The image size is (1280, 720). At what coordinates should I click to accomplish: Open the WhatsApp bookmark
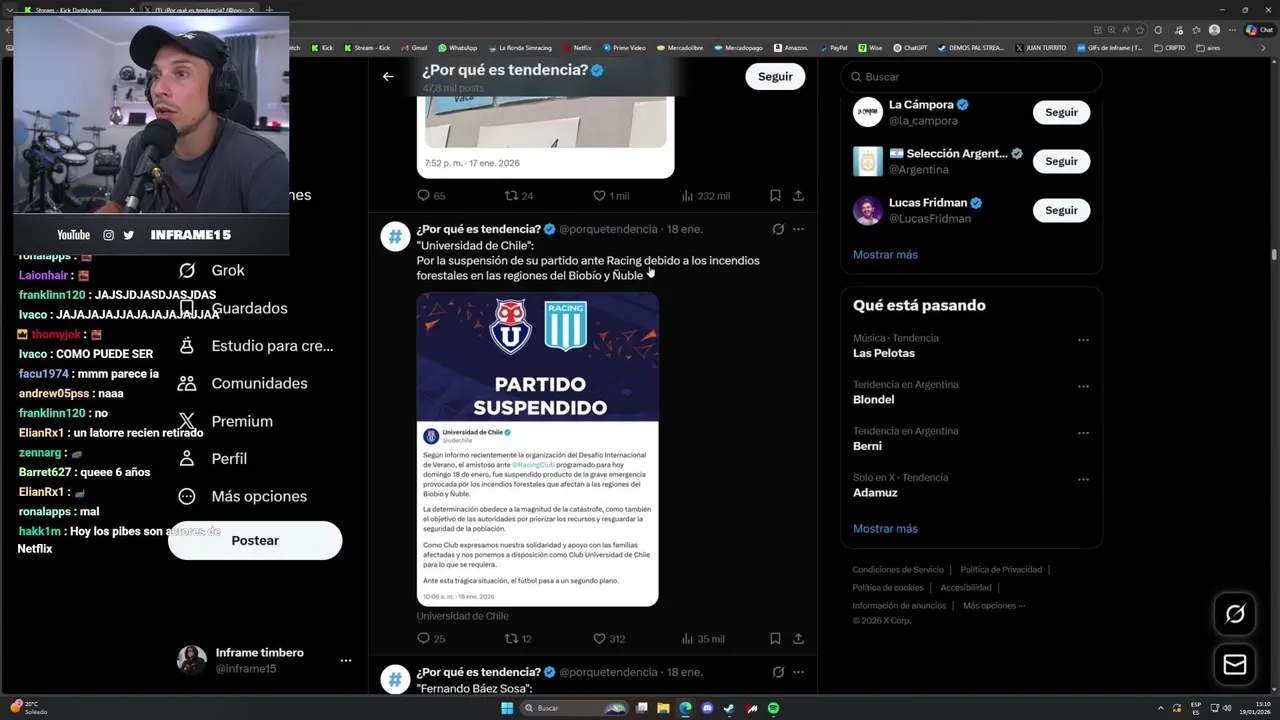coord(457,47)
